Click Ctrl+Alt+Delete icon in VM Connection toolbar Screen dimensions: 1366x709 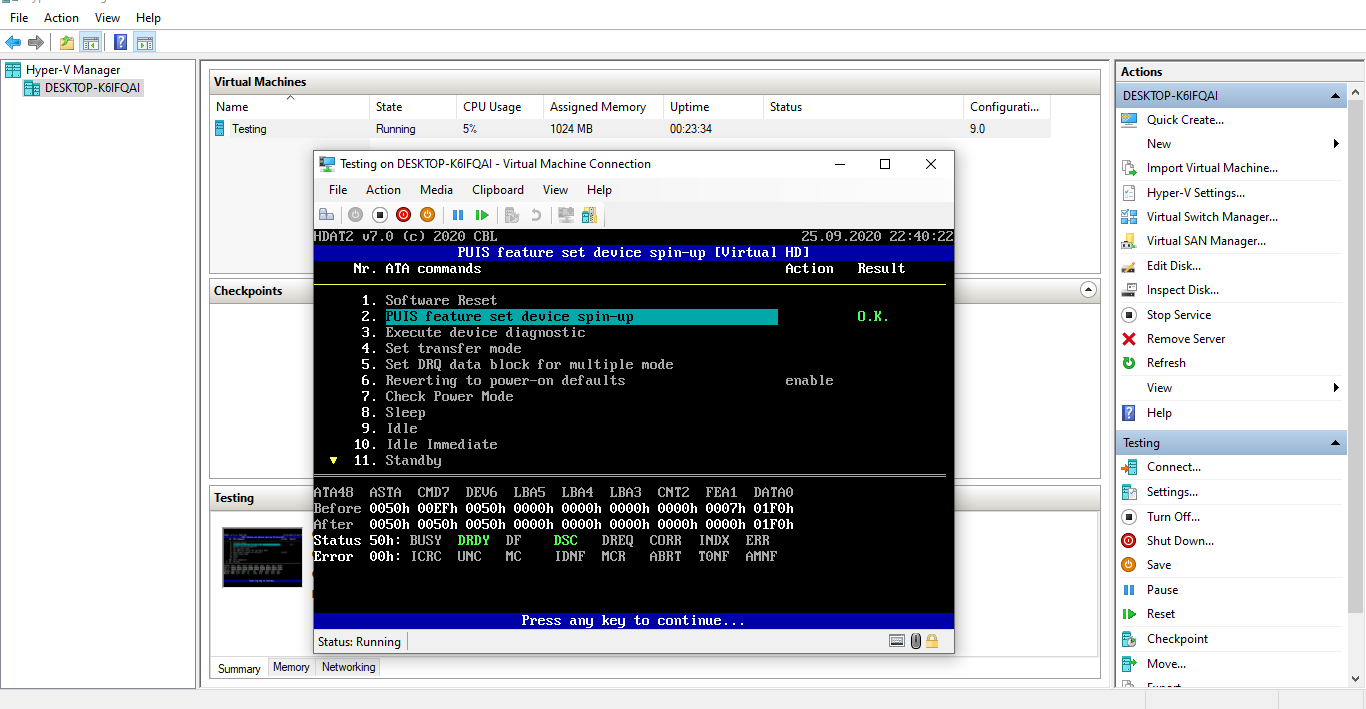tap(326, 215)
